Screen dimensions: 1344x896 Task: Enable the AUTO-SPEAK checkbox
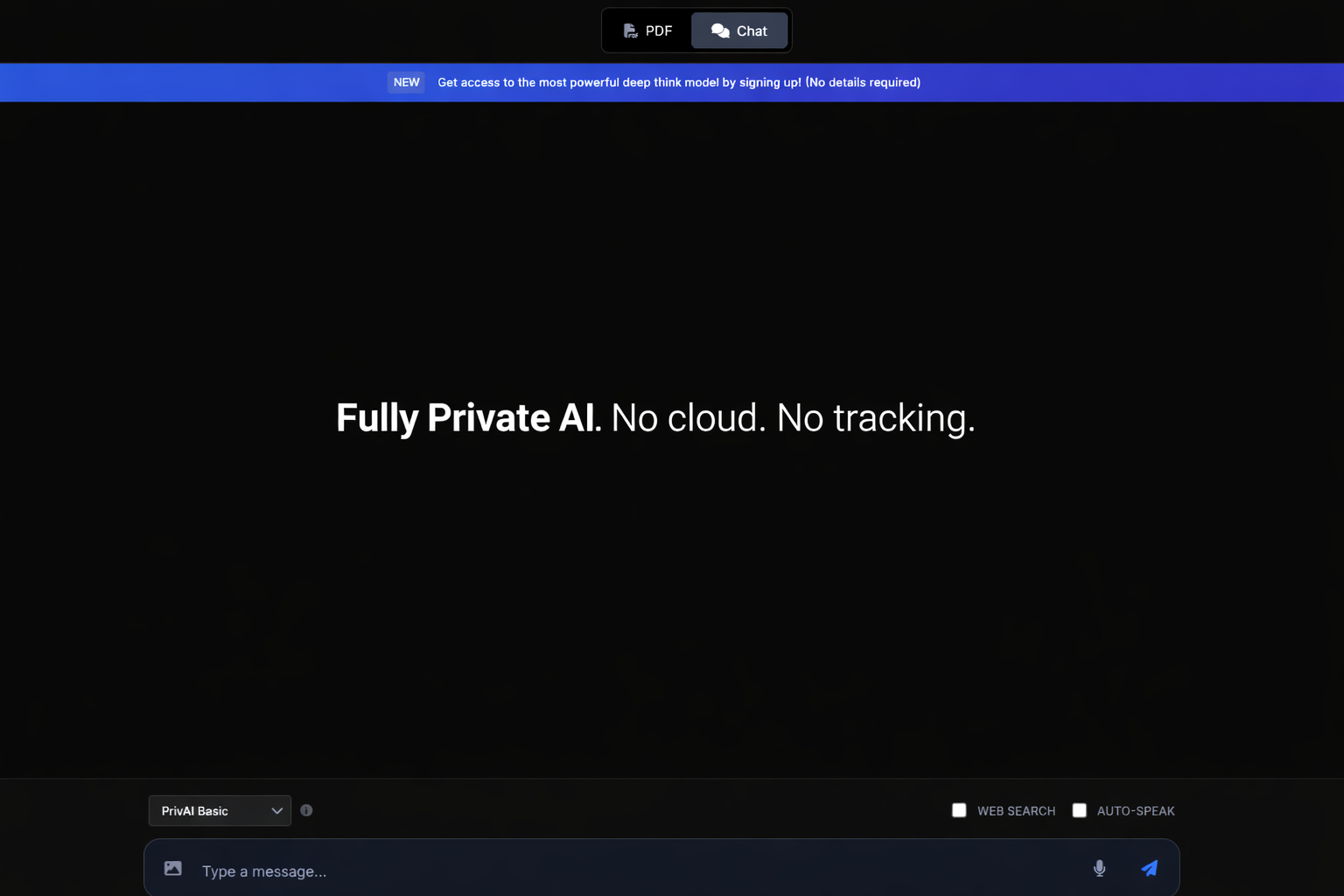pos(1079,810)
